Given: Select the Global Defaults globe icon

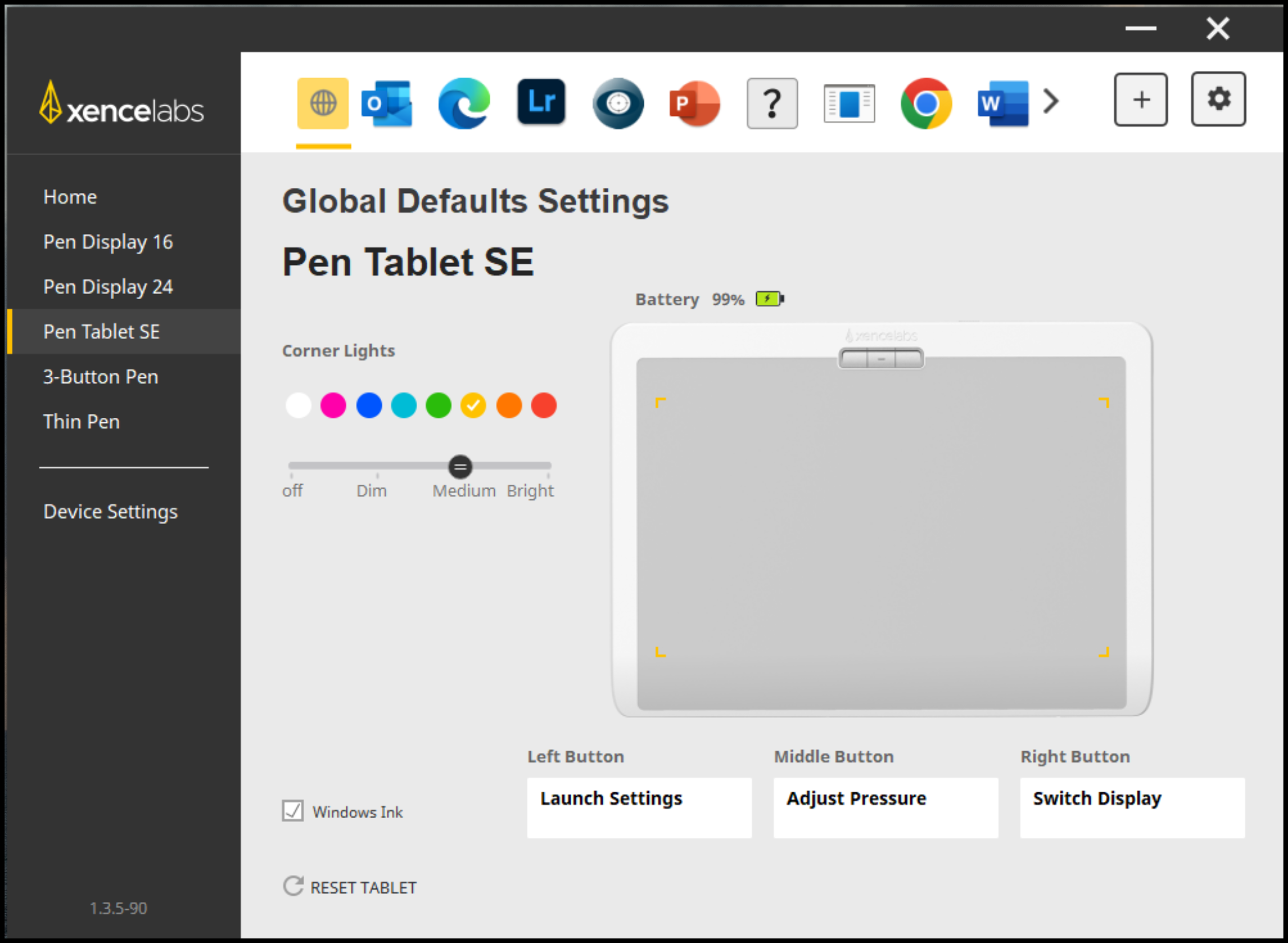Looking at the screenshot, I should click(322, 103).
